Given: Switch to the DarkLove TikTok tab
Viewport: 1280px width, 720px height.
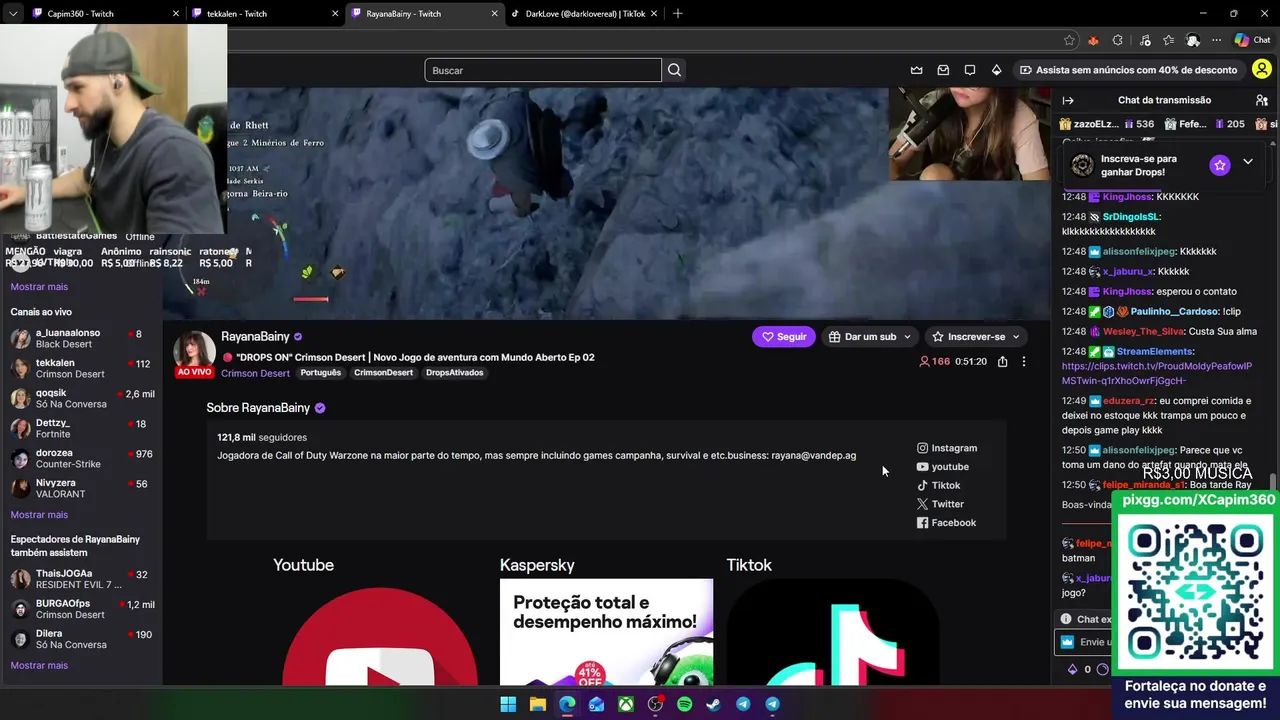Looking at the screenshot, I should (x=585, y=14).
